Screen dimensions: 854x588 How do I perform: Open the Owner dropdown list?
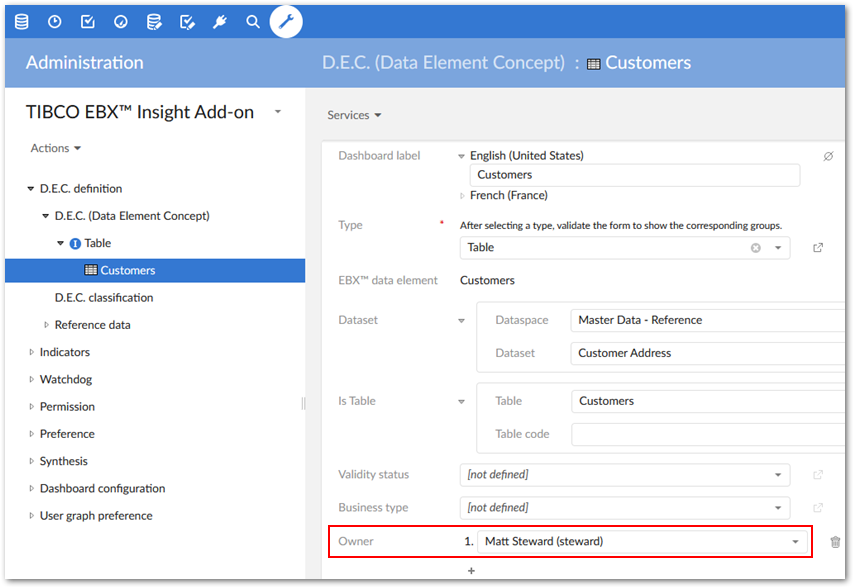pos(796,542)
